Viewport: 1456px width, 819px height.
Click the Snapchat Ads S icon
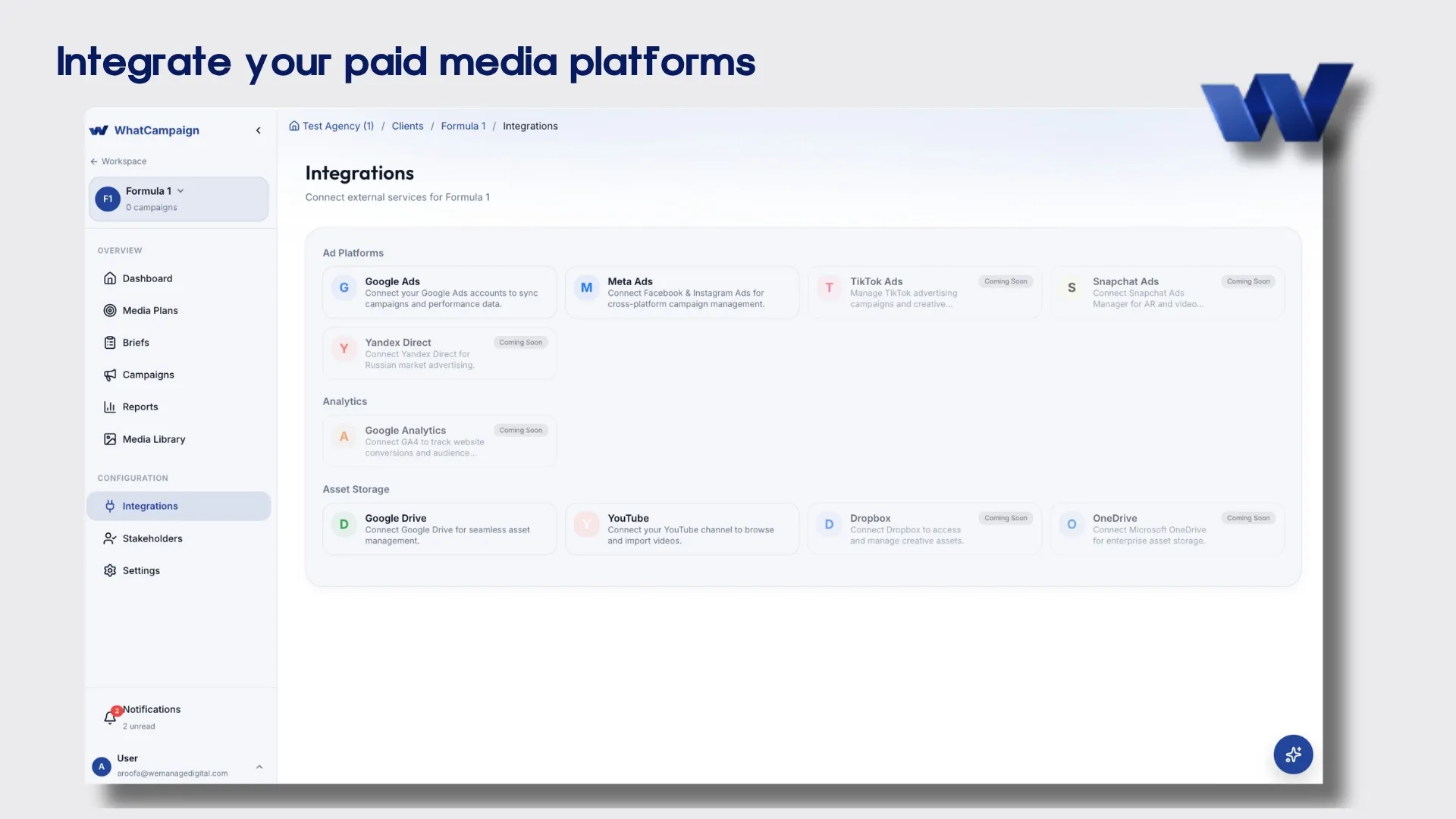point(1072,287)
